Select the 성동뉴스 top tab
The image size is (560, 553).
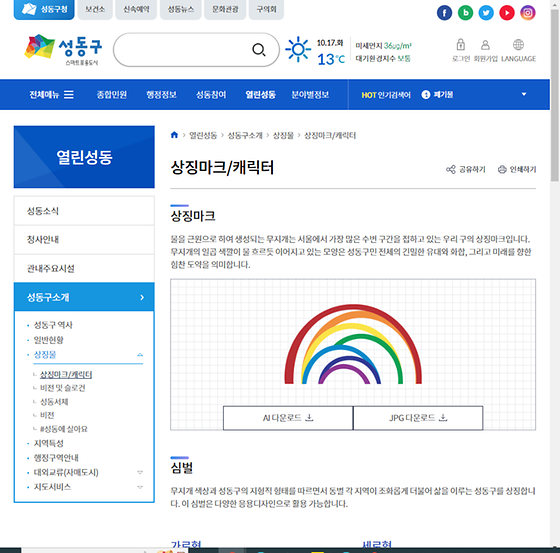coord(181,10)
